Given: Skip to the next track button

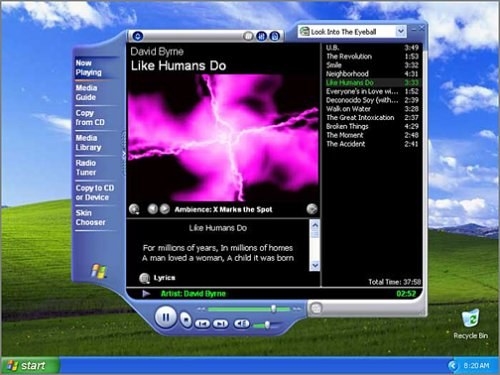Looking at the screenshot, I should pos(220,323).
